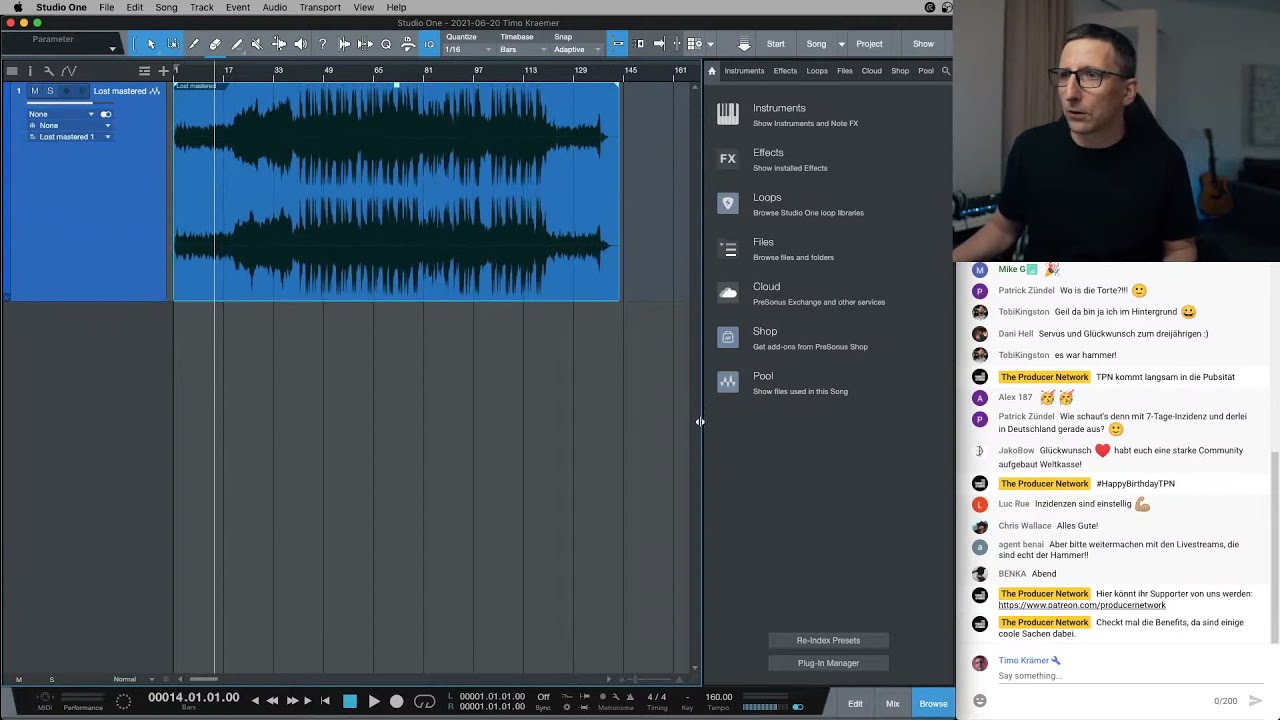Click the browser Home icon
The width and height of the screenshot is (1280, 720).
pos(712,71)
